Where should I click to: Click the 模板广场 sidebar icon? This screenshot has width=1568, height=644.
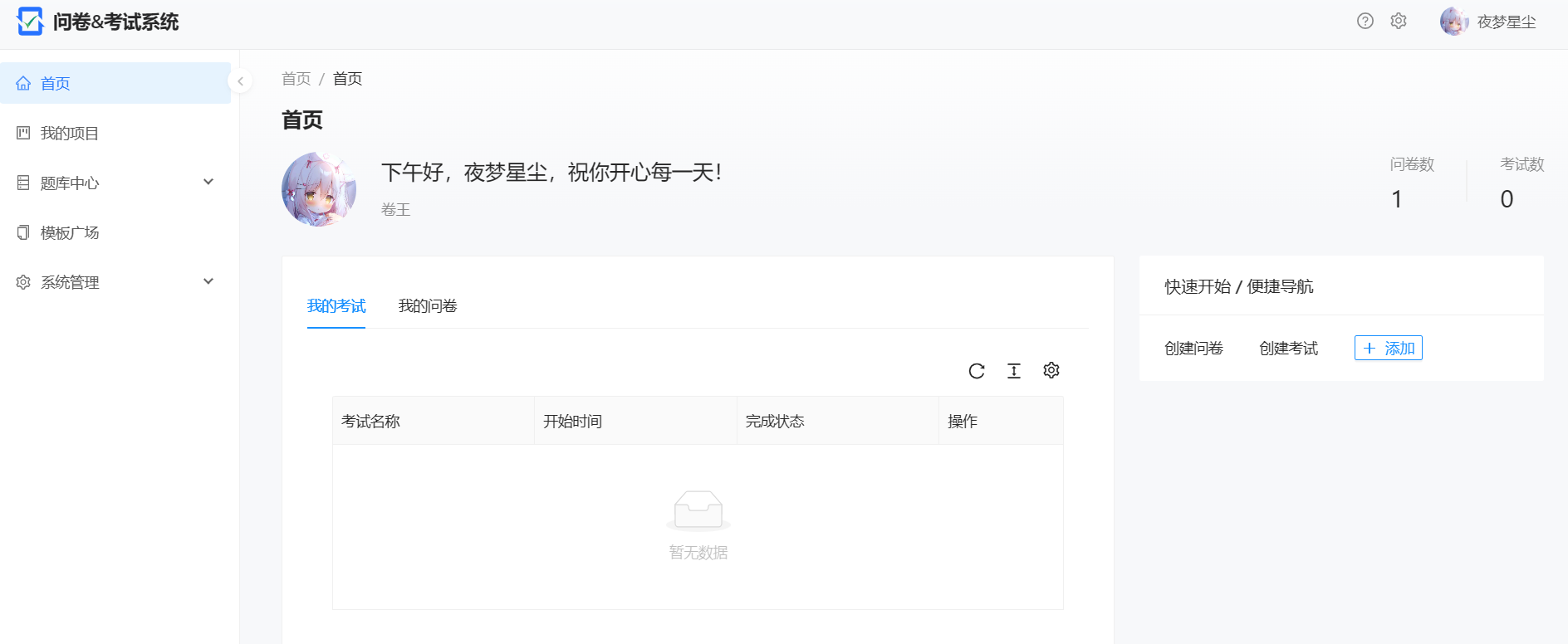(23, 233)
